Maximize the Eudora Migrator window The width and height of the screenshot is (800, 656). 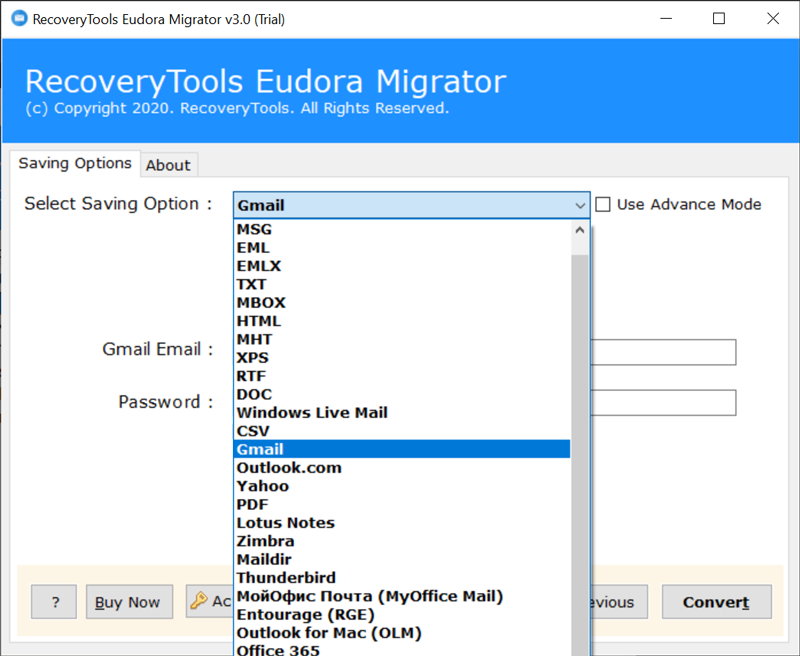click(x=719, y=19)
